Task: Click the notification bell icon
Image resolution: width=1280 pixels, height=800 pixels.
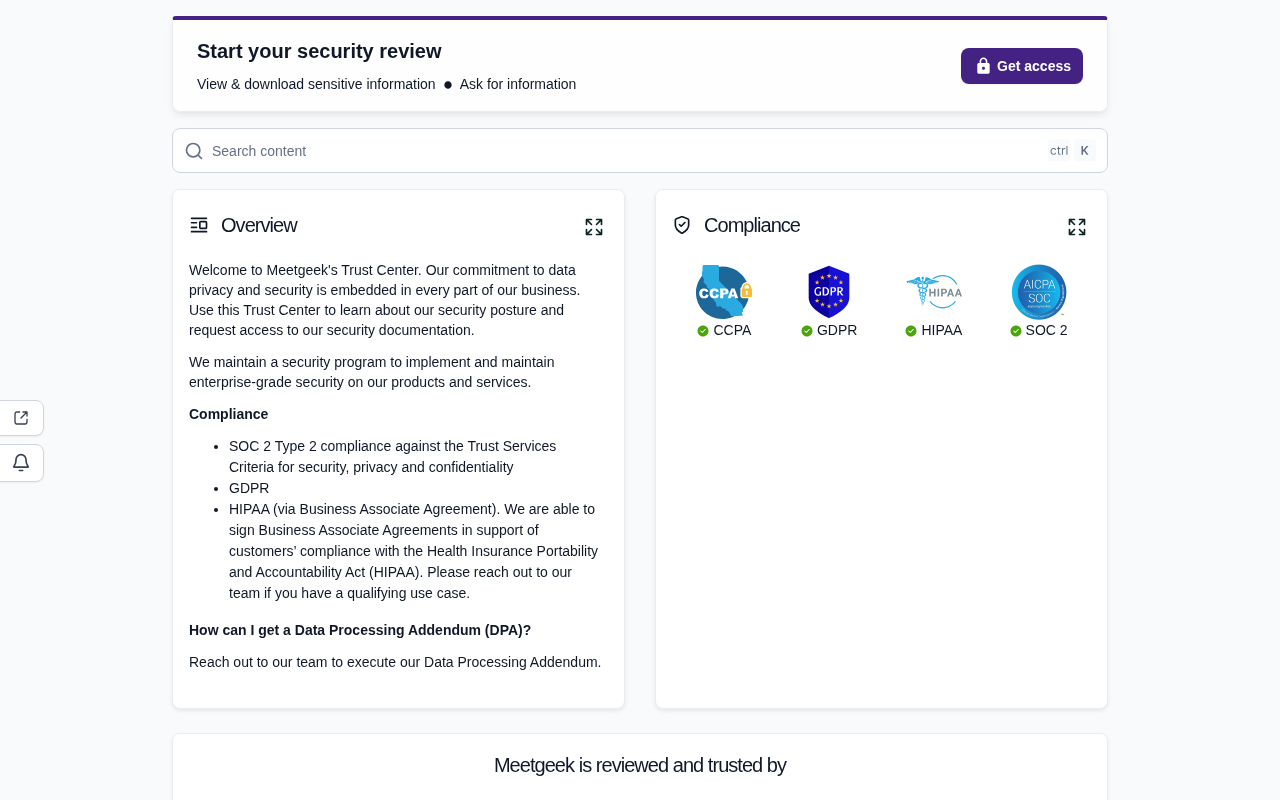Action: pyautogui.click(x=21, y=463)
